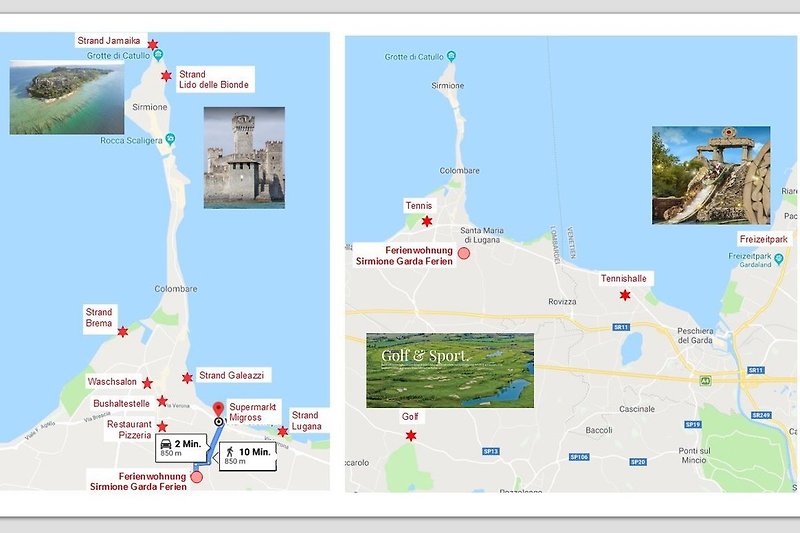This screenshot has width=800, height=533.
Task: Click the Baccoli place name
Action: tap(599, 430)
